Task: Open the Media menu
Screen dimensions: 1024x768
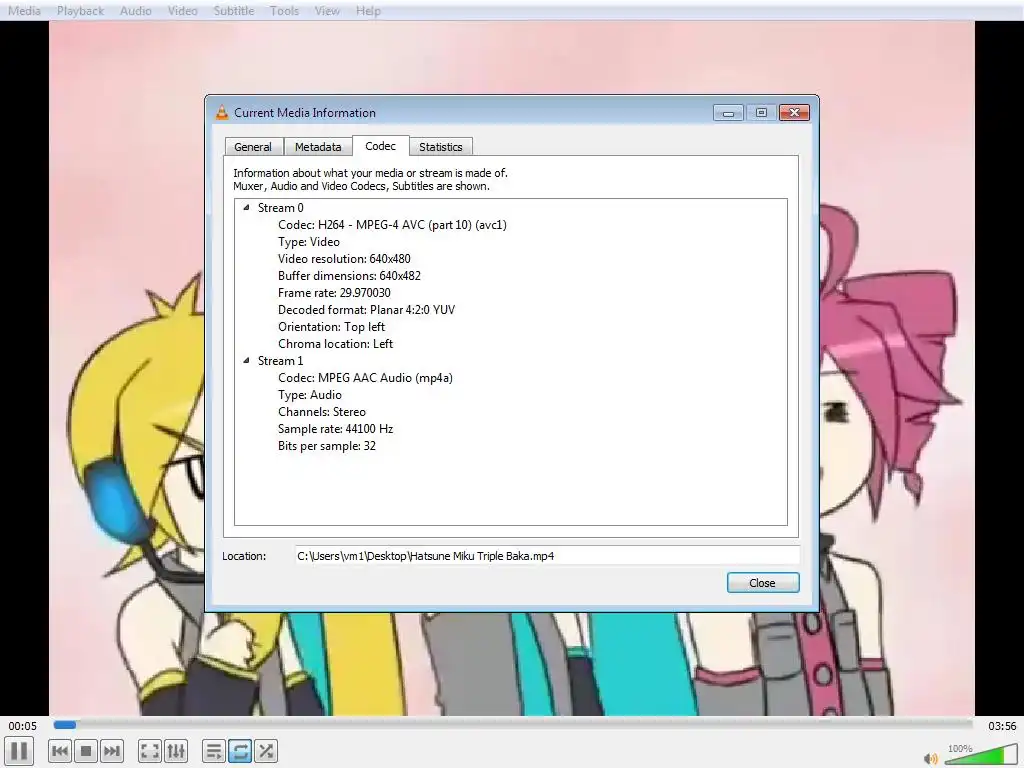Action: click(x=24, y=10)
